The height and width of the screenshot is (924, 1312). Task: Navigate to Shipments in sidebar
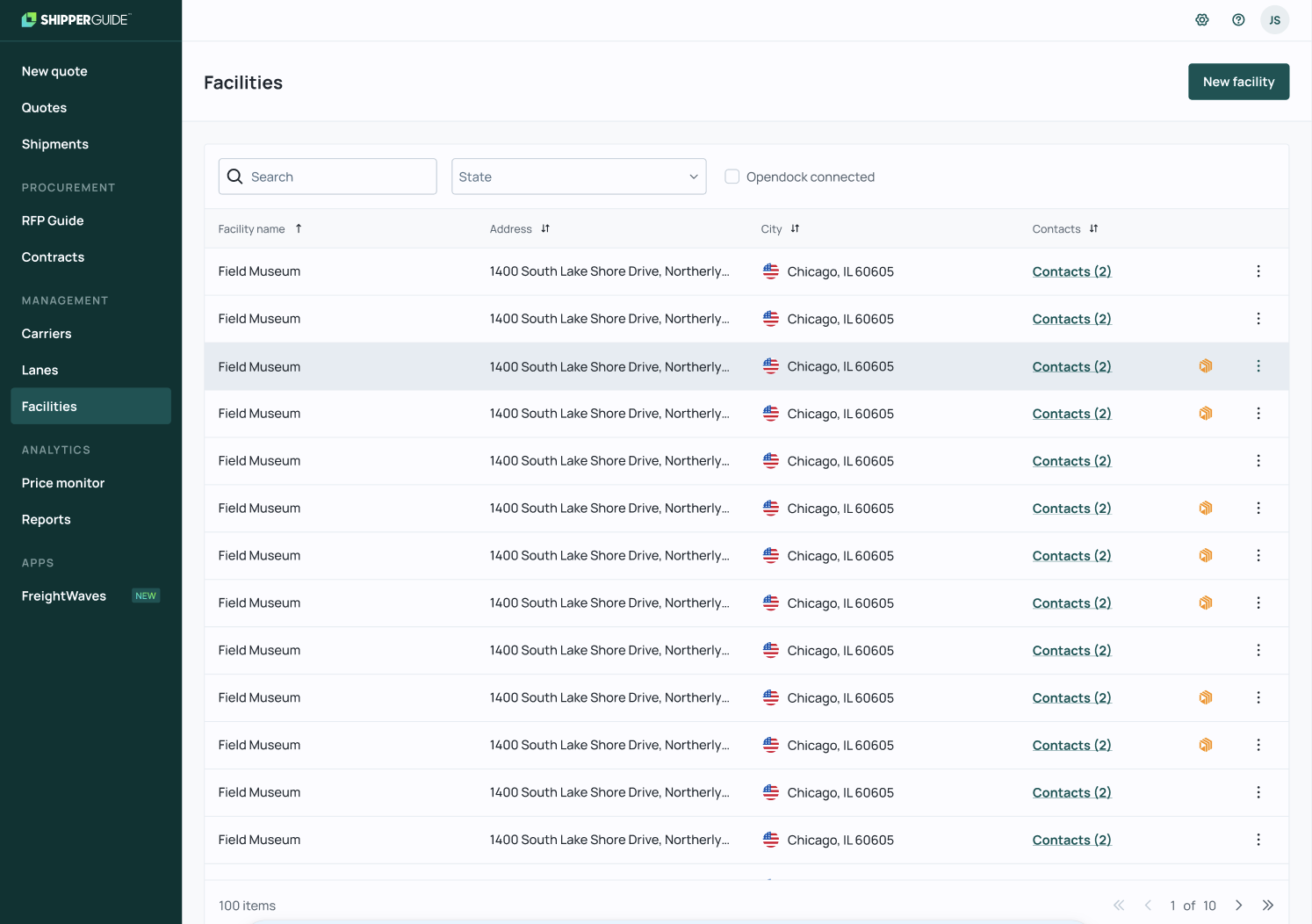point(55,144)
